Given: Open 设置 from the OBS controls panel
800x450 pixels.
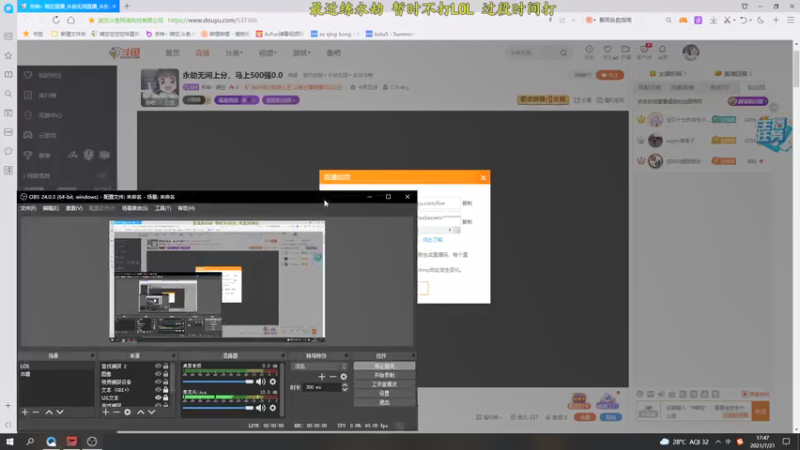Looking at the screenshot, I should tap(384, 393).
